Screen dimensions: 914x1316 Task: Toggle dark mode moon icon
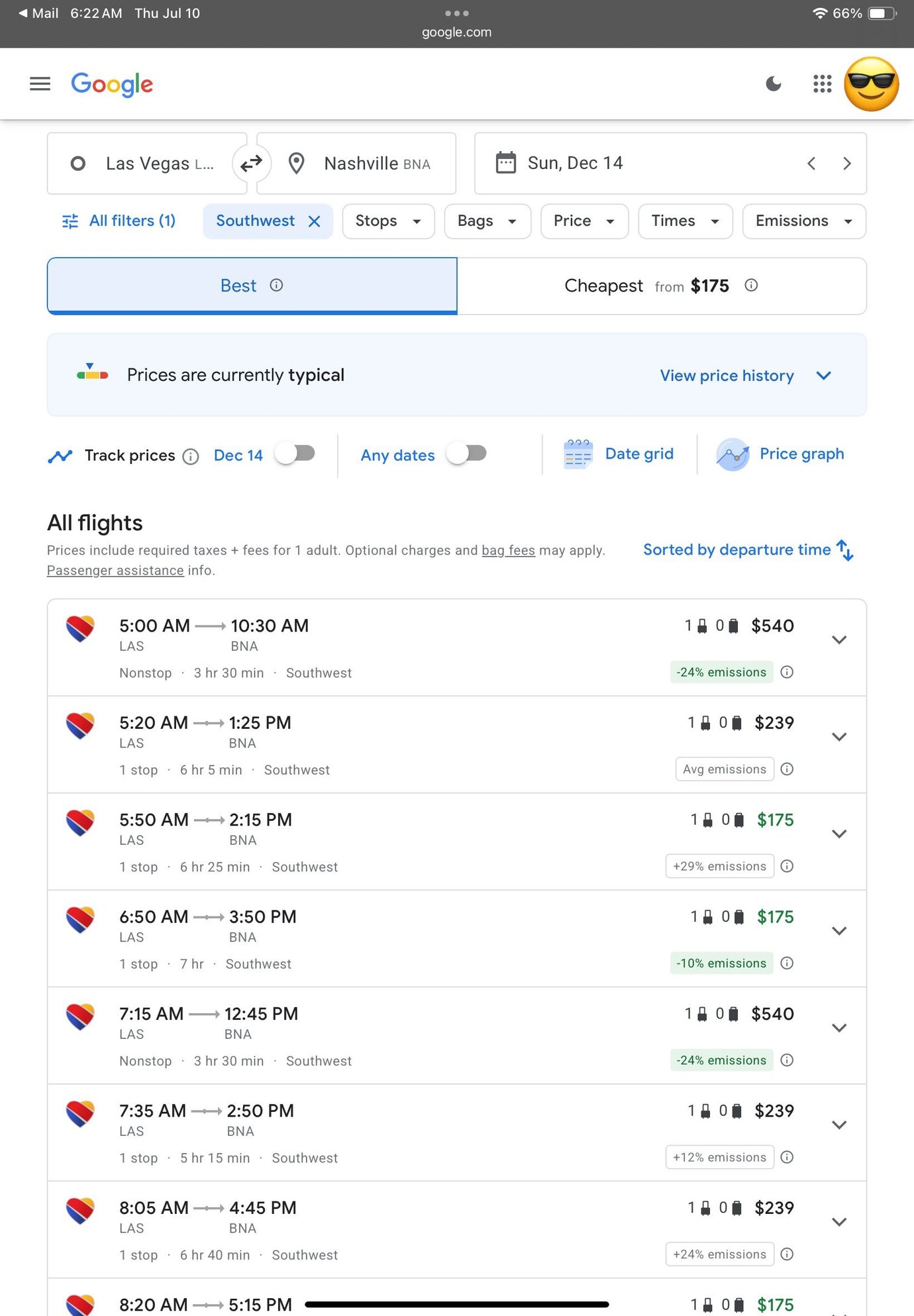point(773,83)
